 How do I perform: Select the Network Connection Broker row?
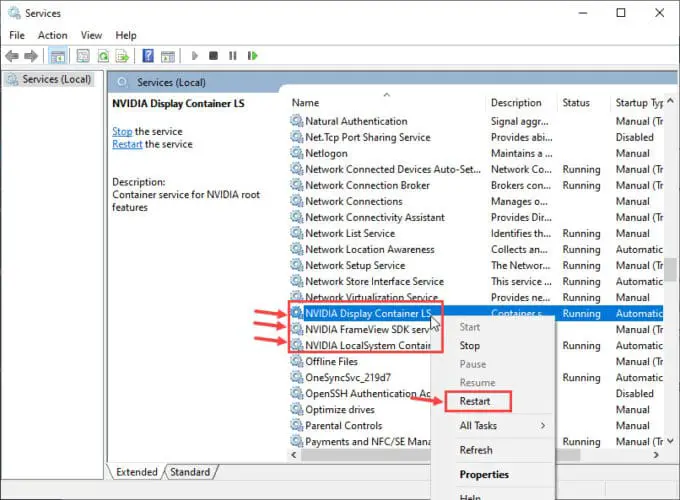(x=476, y=185)
